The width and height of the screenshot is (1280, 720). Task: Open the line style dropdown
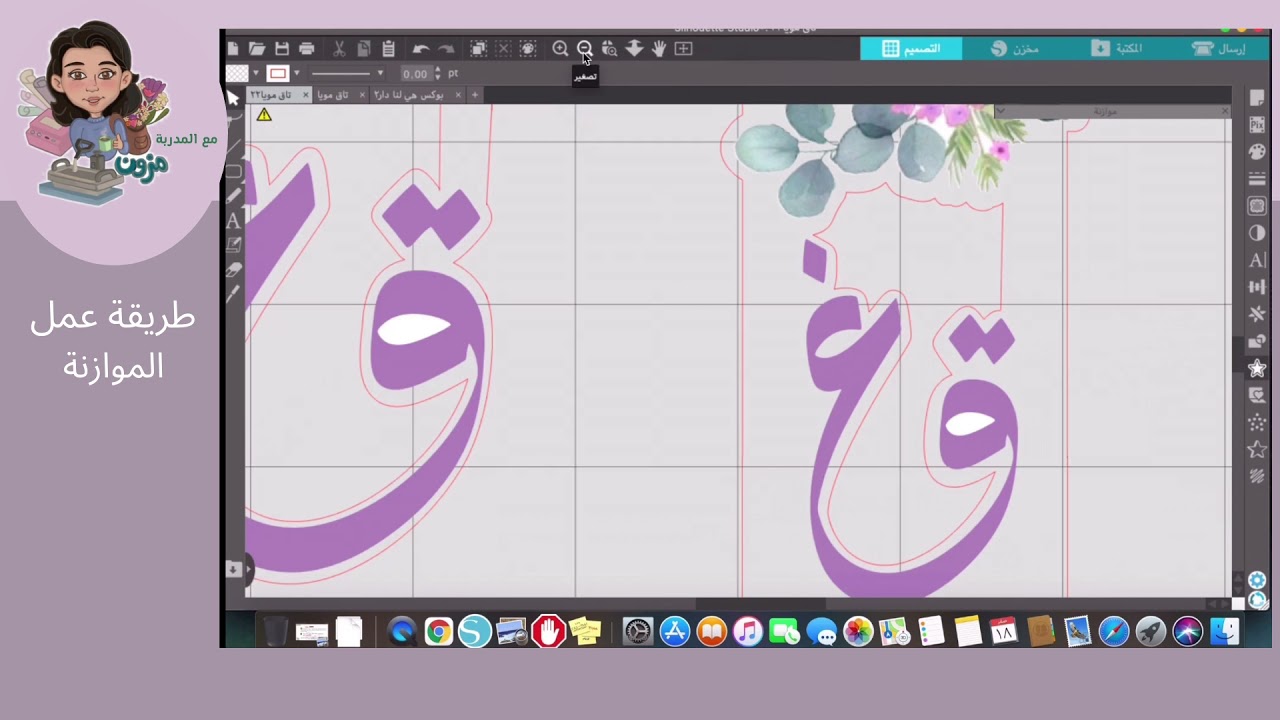pyautogui.click(x=347, y=73)
